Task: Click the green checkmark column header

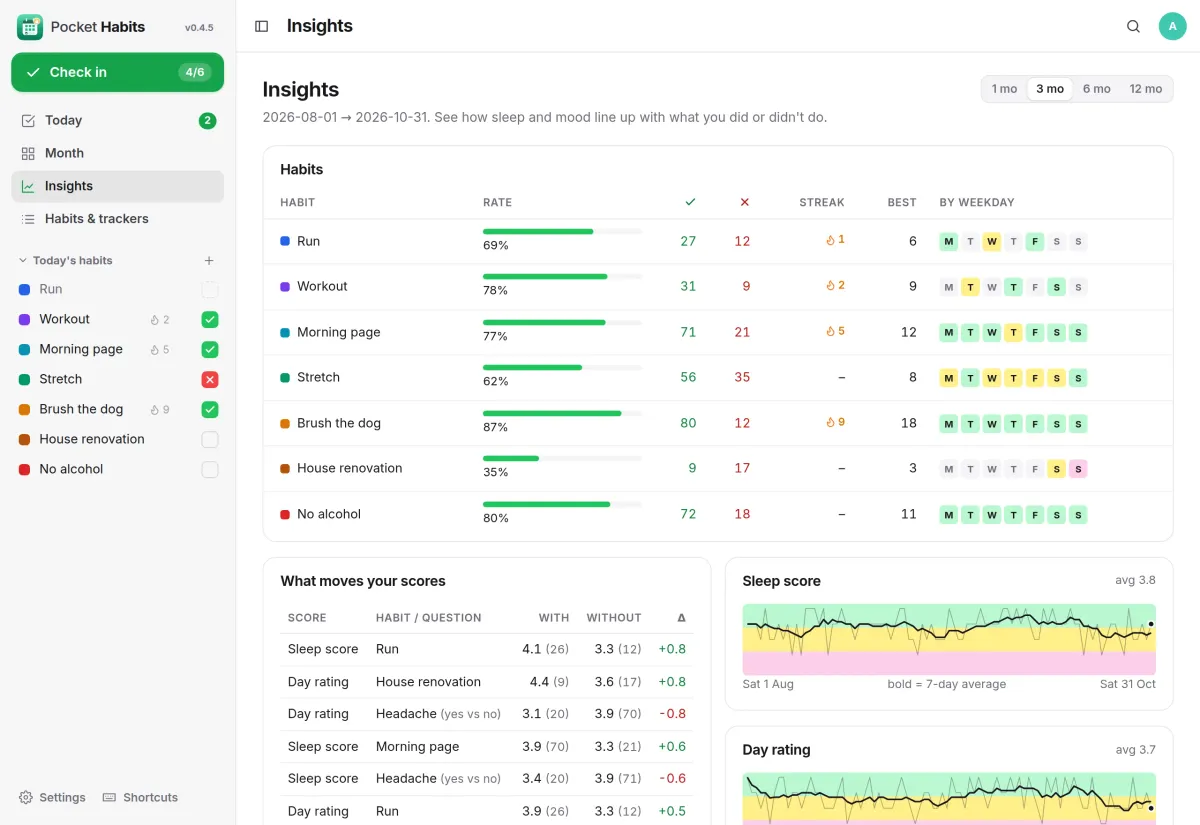Action: click(690, 202)
